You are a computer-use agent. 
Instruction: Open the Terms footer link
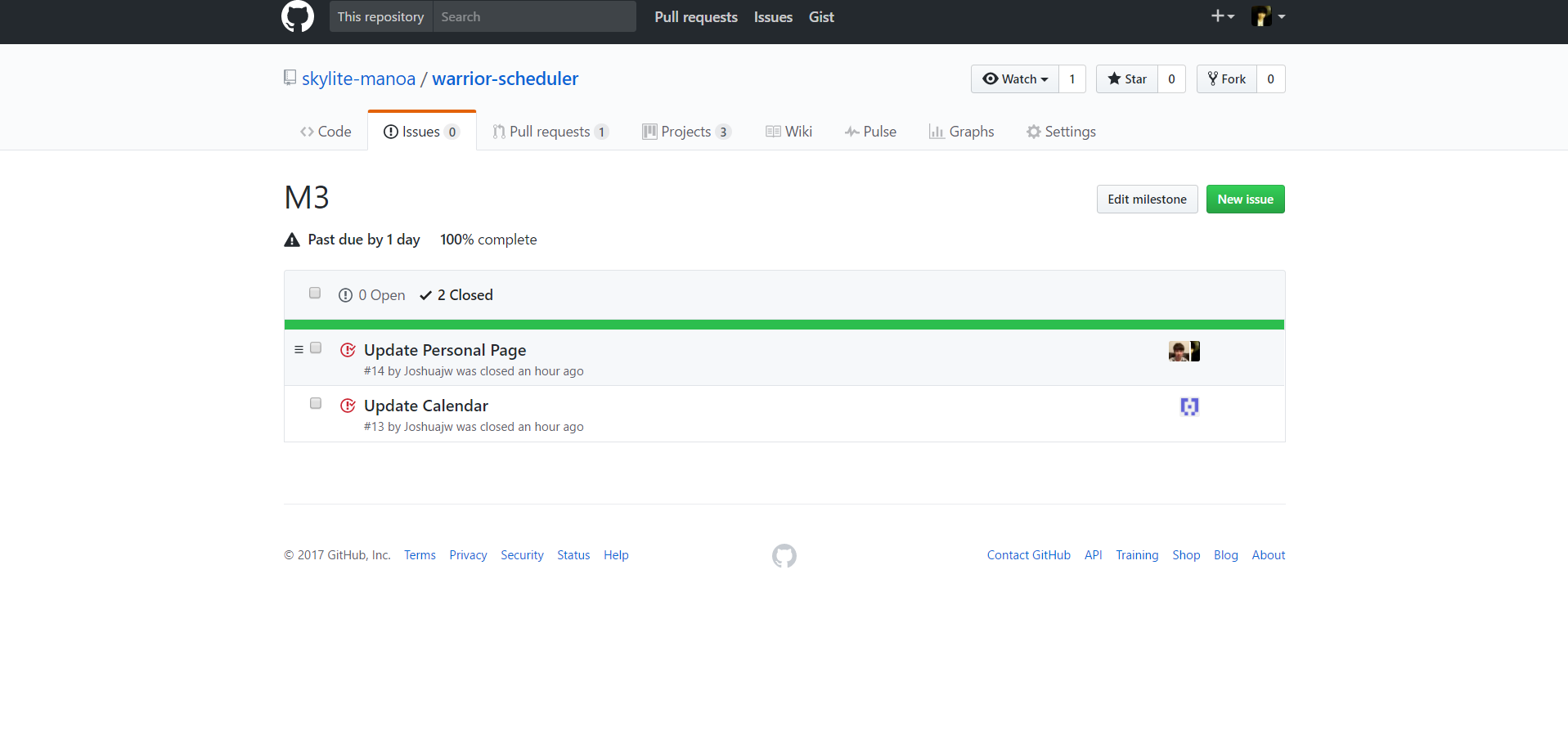pos(420,555)
